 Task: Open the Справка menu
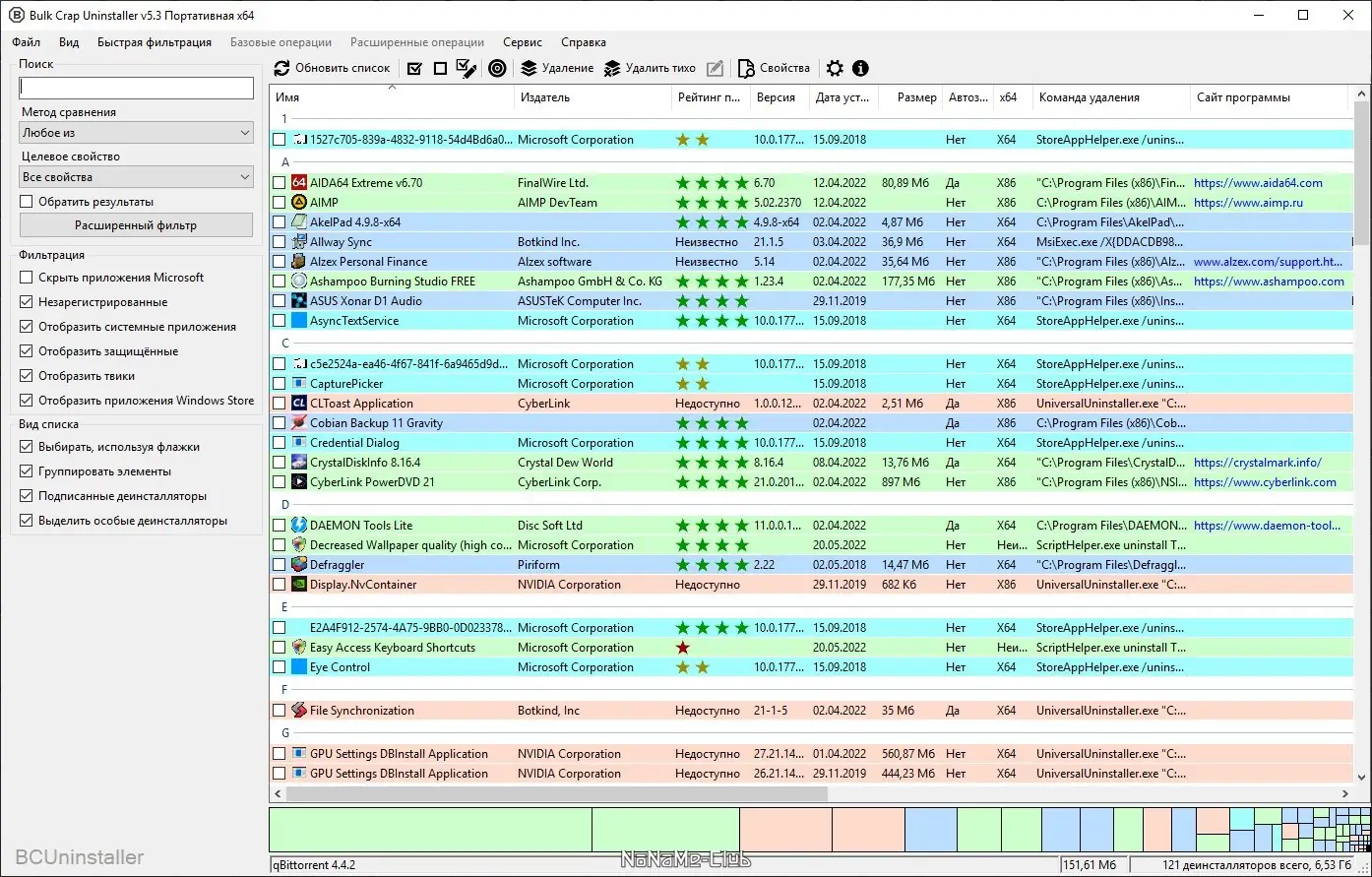584,42
